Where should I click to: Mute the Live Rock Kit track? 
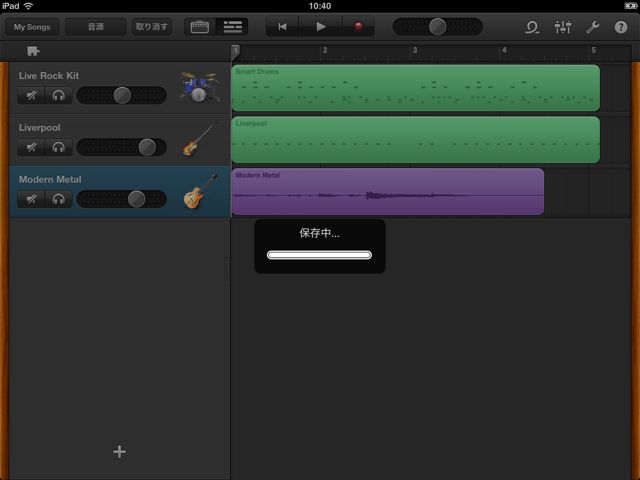31,96
